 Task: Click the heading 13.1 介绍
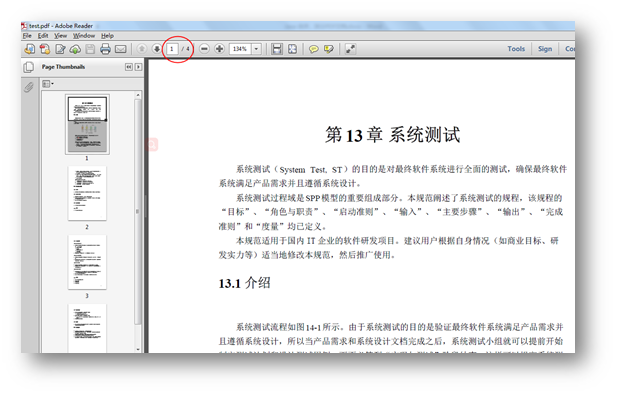244,283
